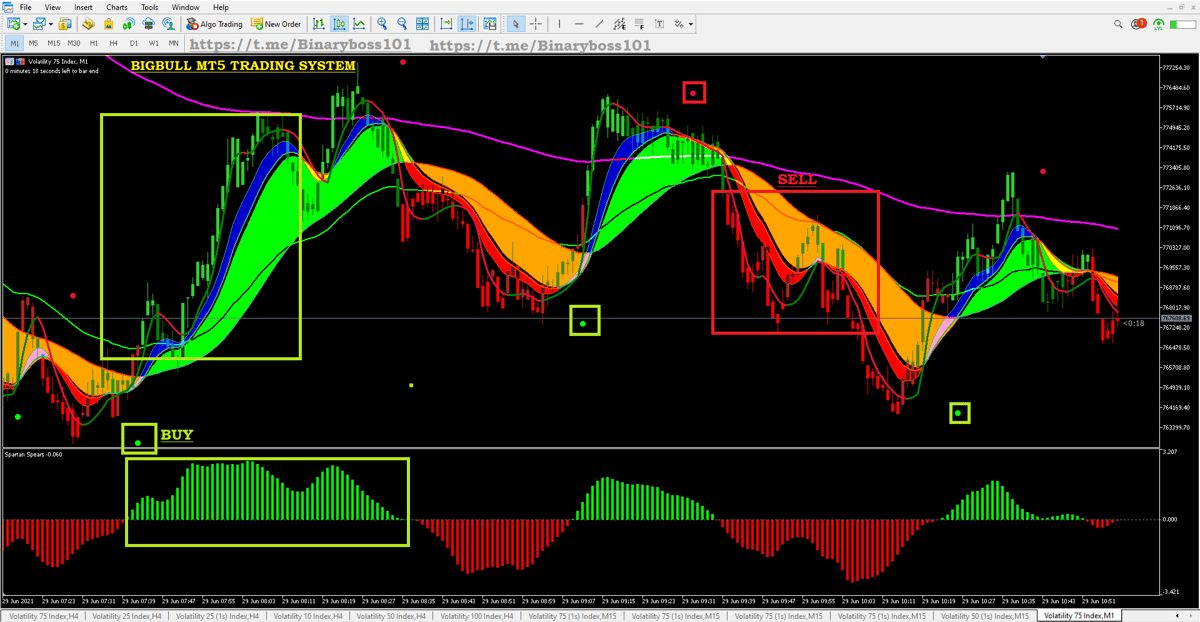
Task: Select the H4 timeframe
Action: pos(114,43)
